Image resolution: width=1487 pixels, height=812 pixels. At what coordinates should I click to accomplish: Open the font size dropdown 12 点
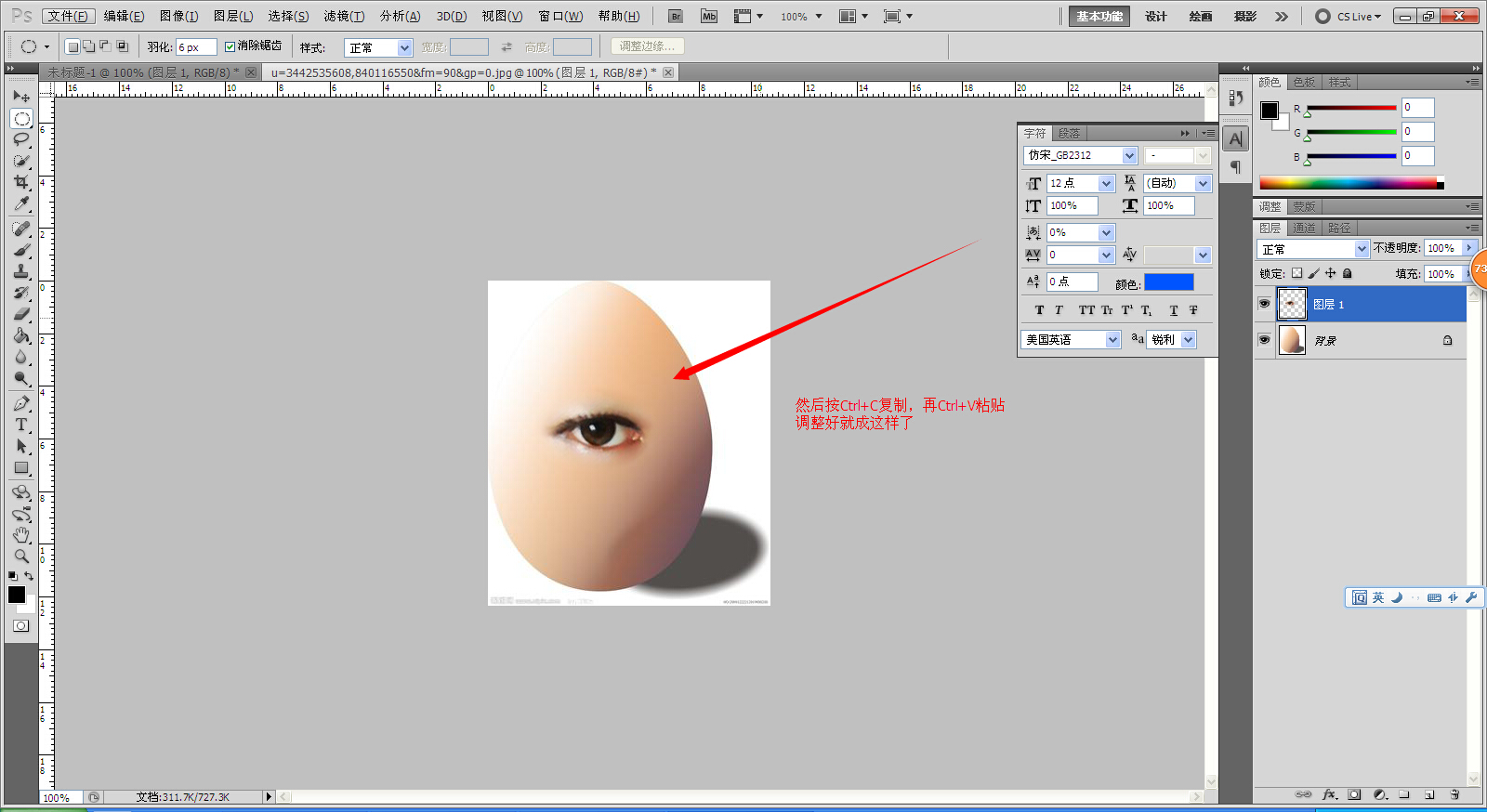pos(1080,183)
